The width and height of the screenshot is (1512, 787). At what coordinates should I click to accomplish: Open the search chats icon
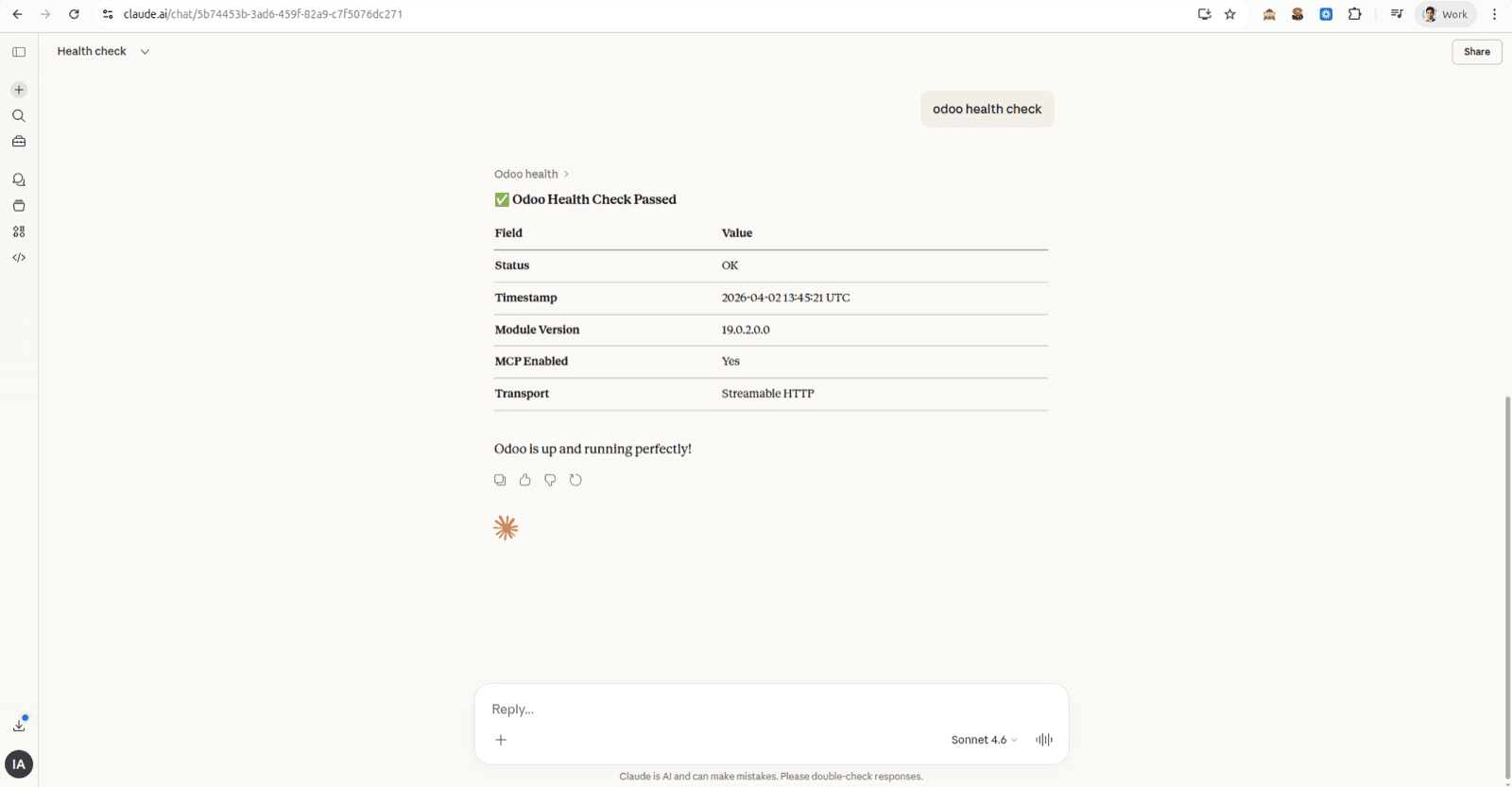[x=19, y=116]
